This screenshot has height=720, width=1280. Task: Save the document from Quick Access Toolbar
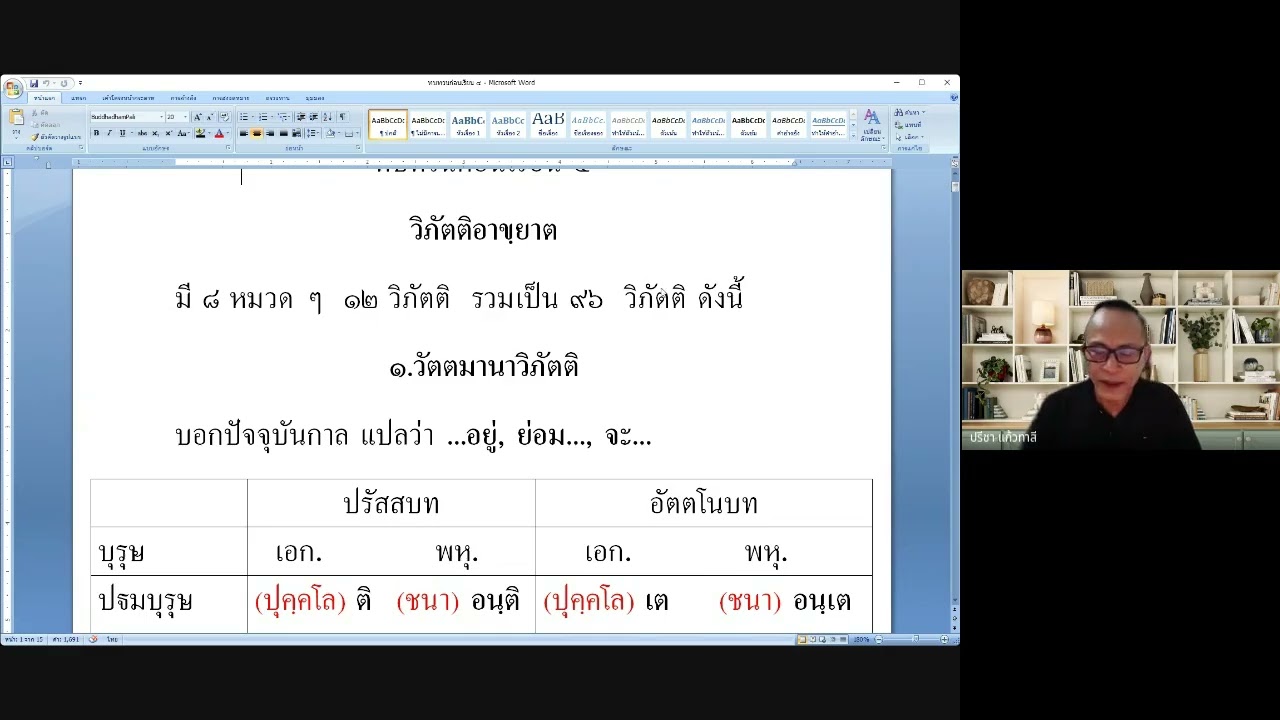tap(34, 83)
